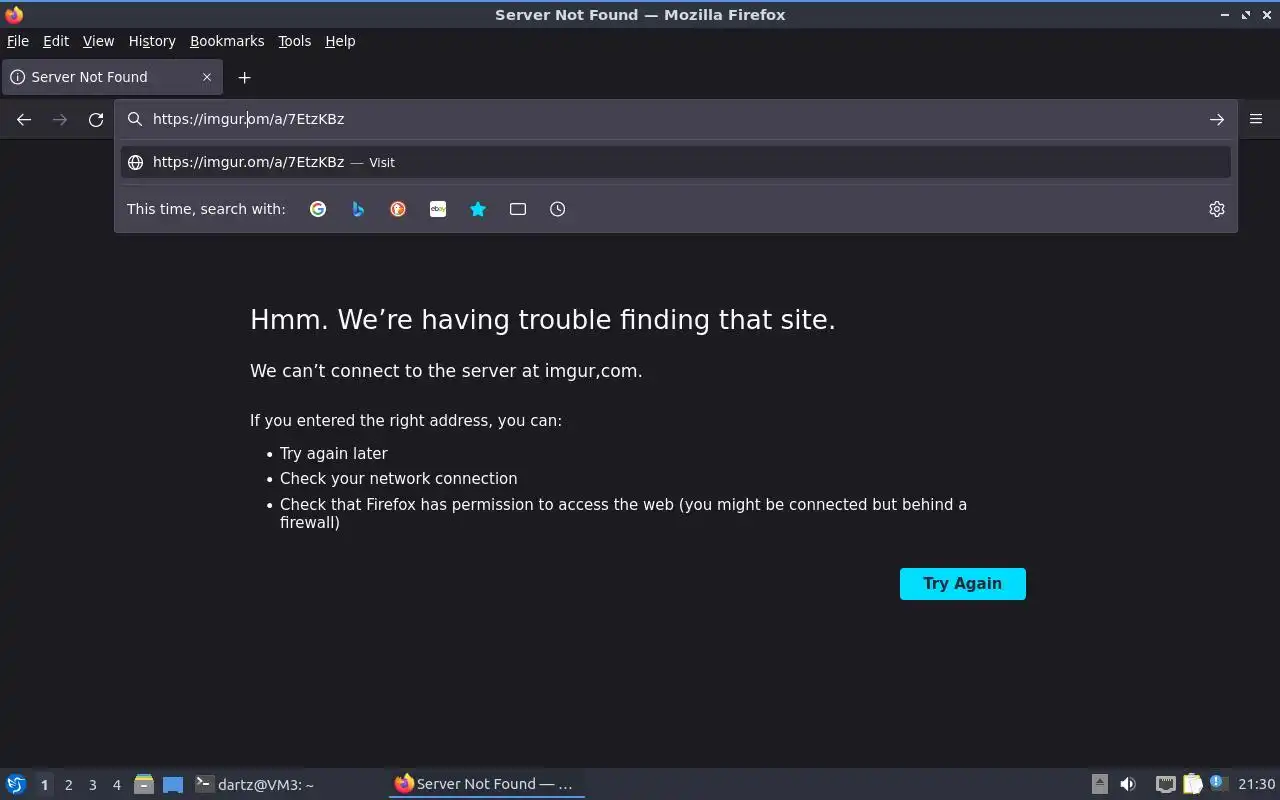Go back with the back arrow
Viewport: 1280px width, 800px height.
pos(24,119)
